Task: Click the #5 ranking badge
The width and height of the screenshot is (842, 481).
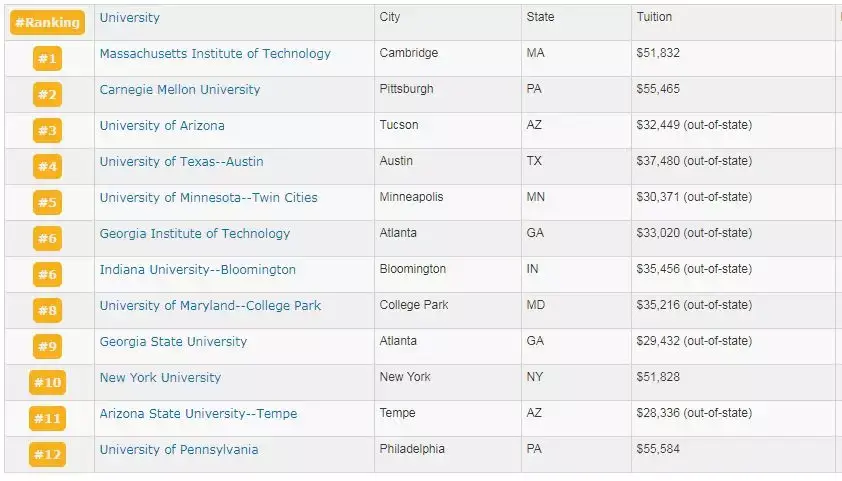Action: tap(47, 203)
